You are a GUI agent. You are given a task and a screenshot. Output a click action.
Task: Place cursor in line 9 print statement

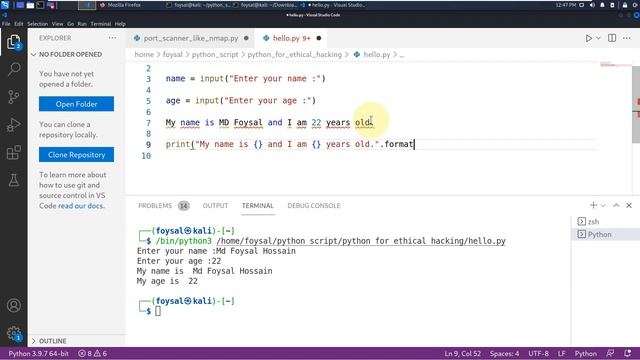coord(290,144)
